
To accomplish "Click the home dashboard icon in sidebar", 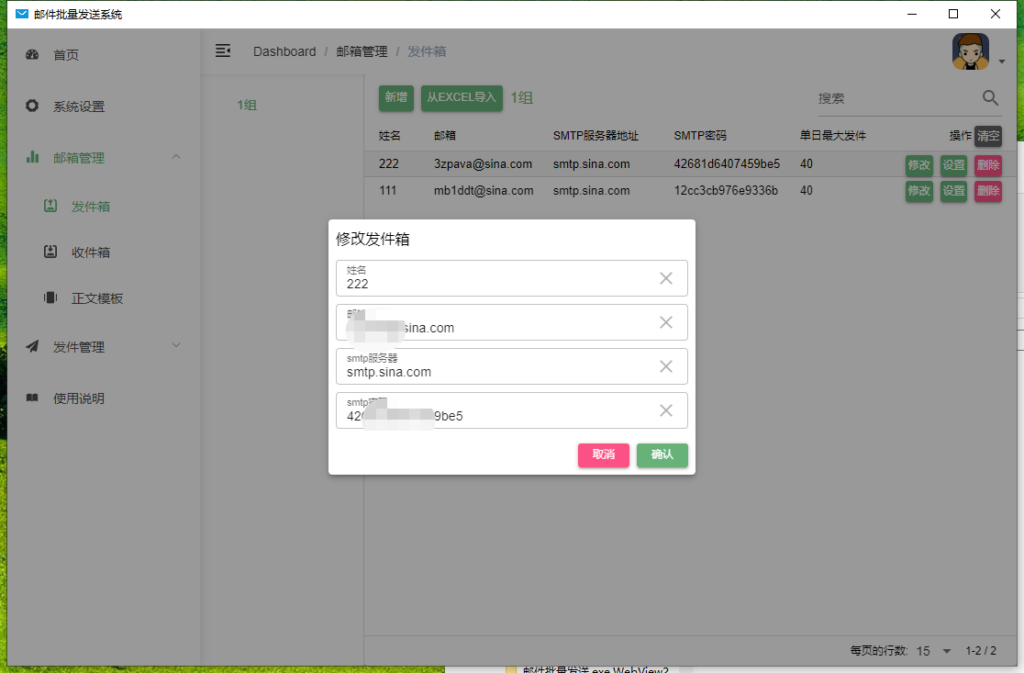I will click(32, 55).
